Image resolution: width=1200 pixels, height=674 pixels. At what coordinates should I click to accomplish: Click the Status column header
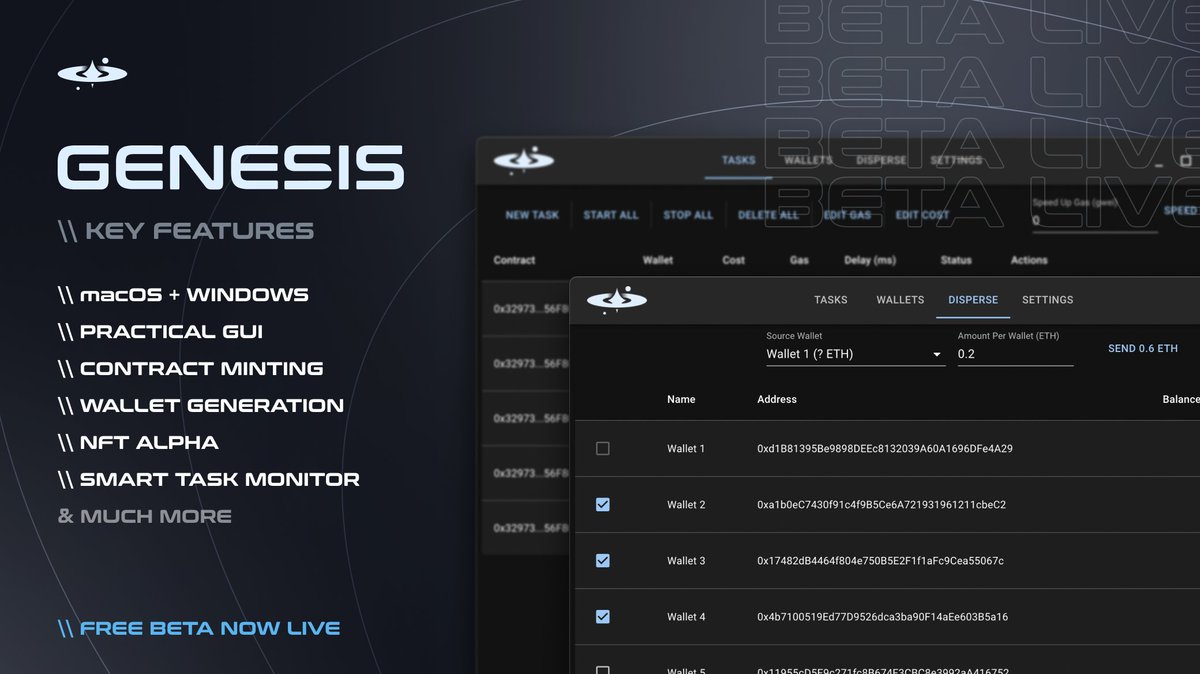(956, 260)
